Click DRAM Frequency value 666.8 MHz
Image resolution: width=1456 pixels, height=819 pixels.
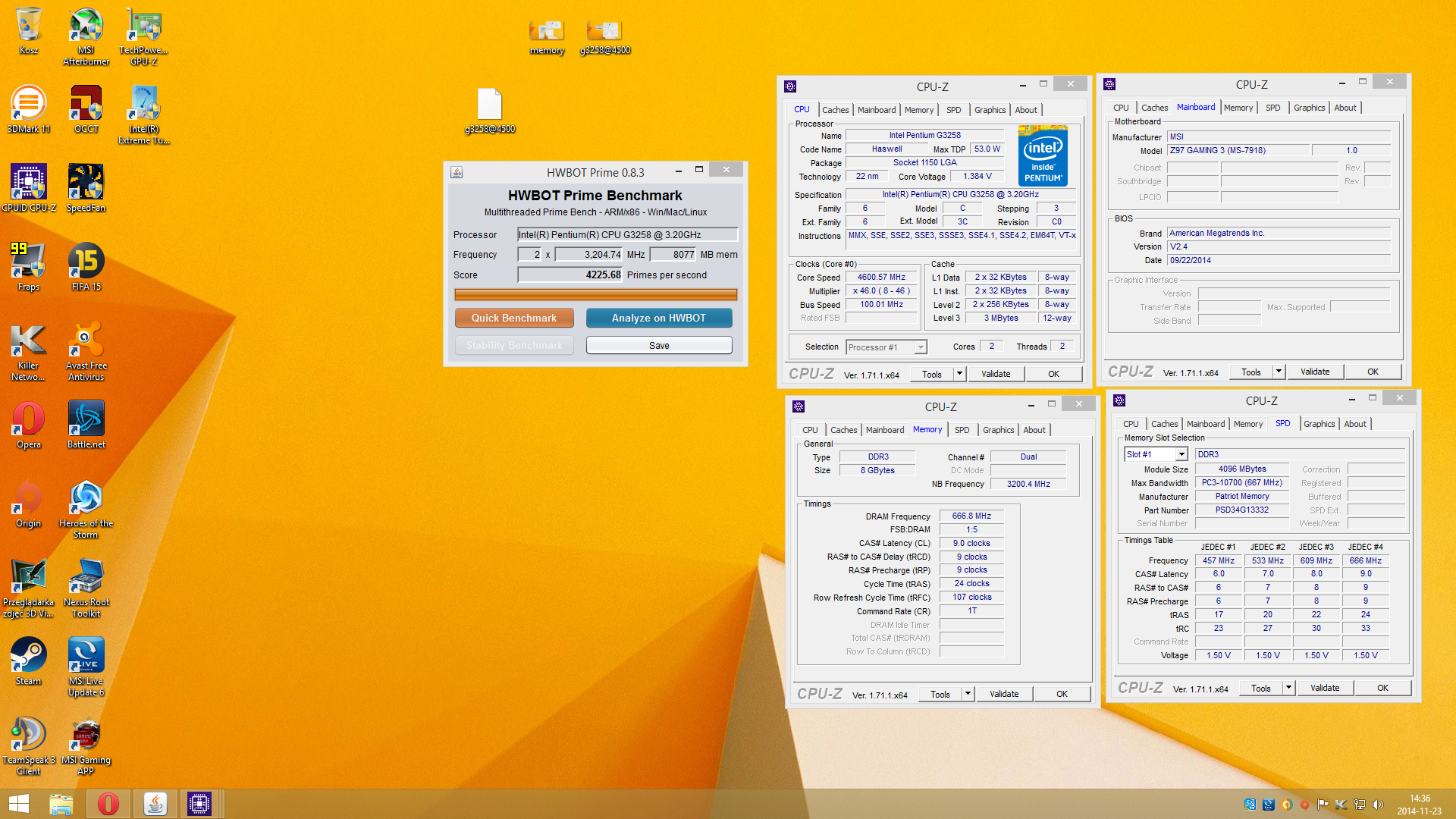coord(971,516)
